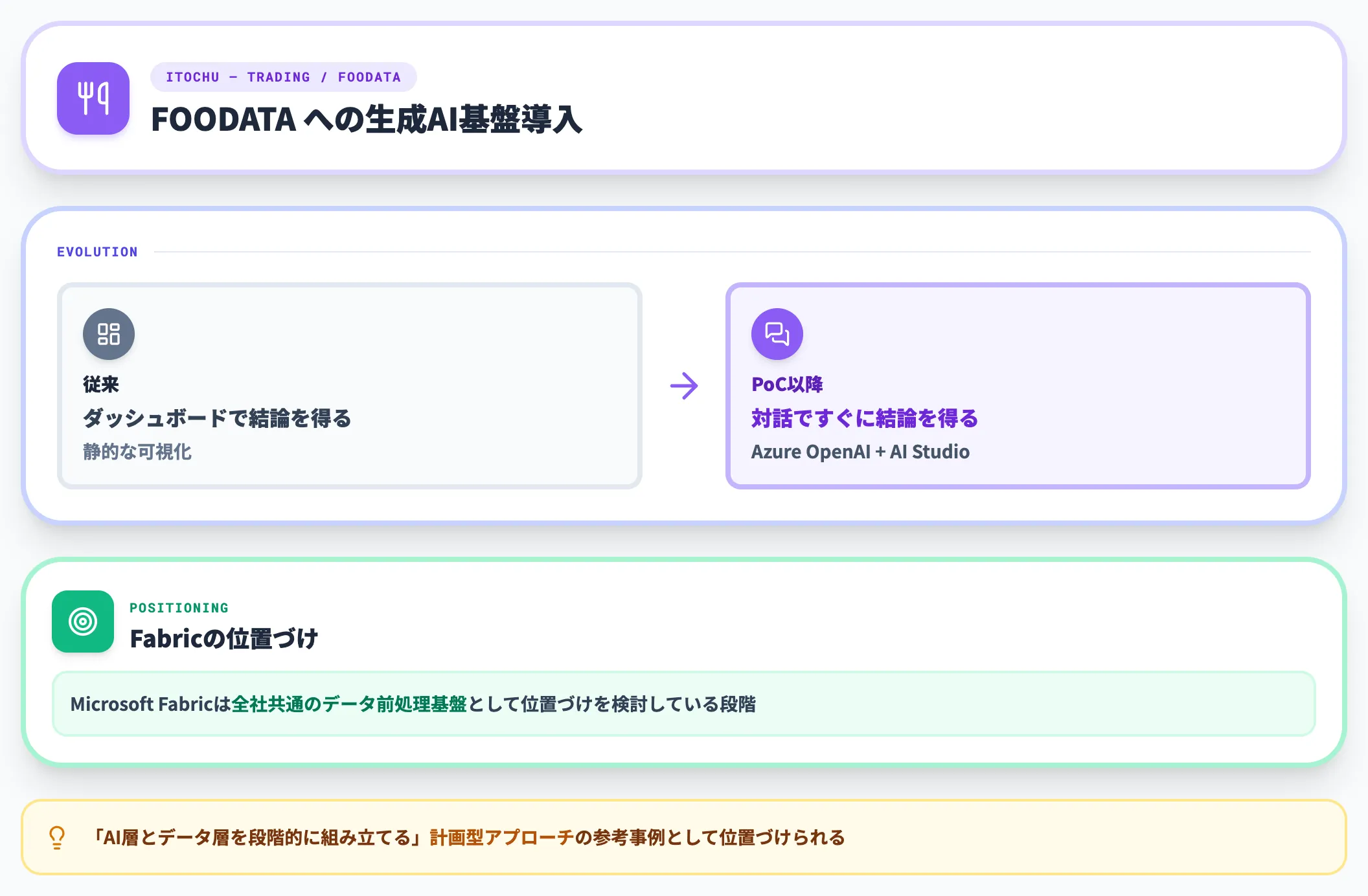Click the Microsoft Fabricは text
The height and width of the screenshot is (896, 1368).
click(x=151, y=704)
